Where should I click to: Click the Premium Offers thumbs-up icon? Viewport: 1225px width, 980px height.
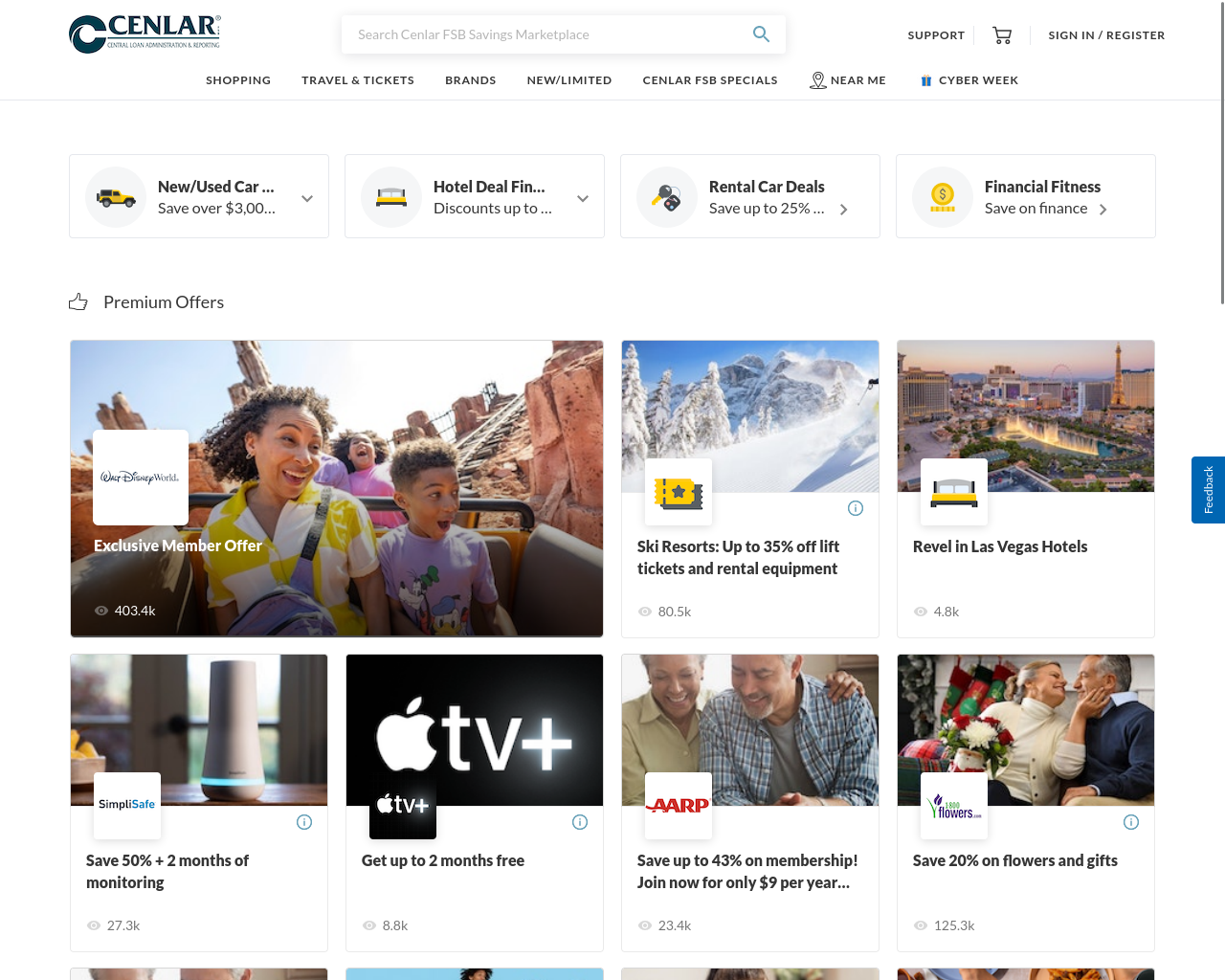click(x=78, y=302)
